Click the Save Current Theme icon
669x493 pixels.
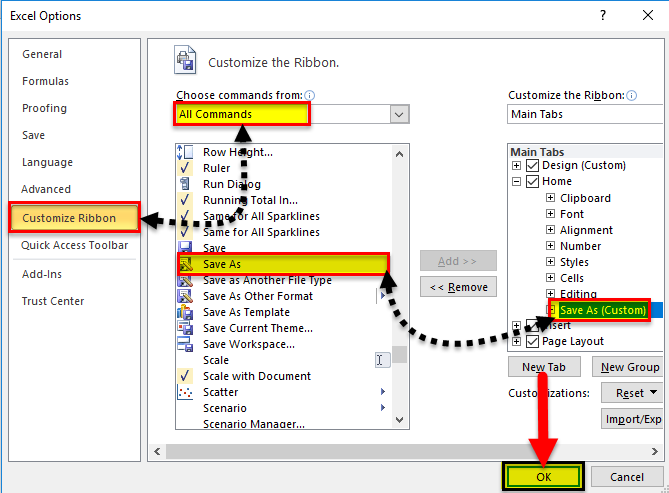pos(185,328)
